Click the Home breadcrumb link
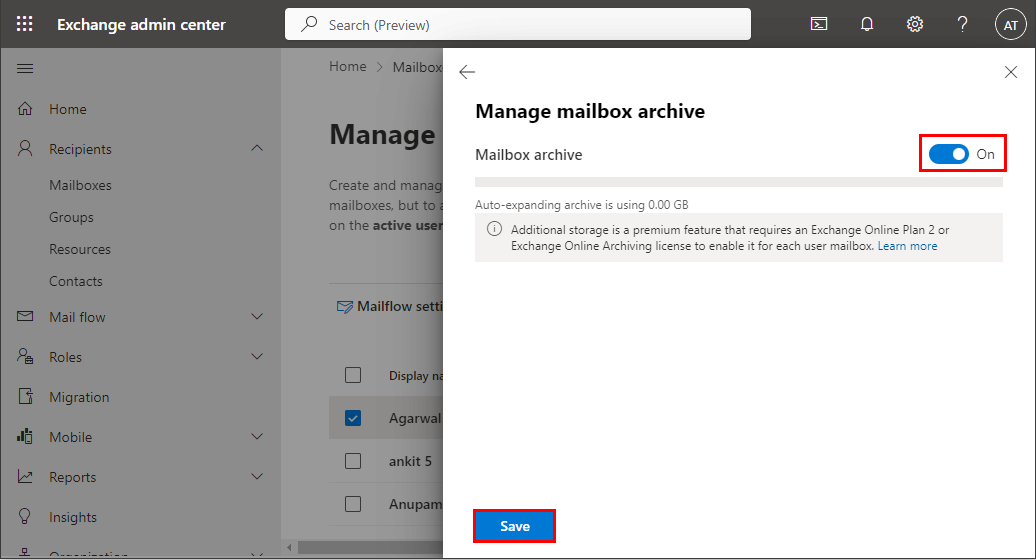Image resolution: width=1036 pixels, height=560 pixels. coord(348,67)
